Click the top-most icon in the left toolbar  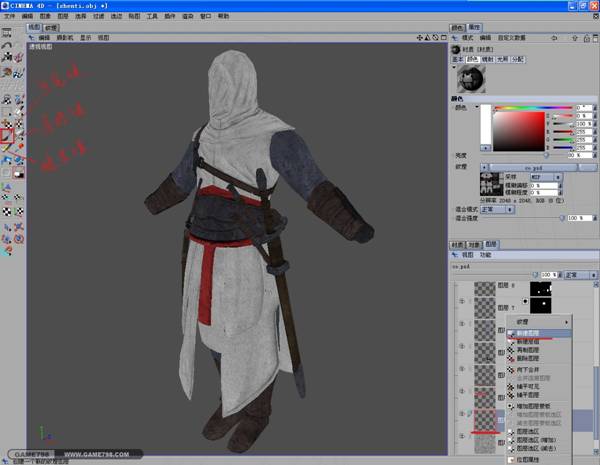[7, 32]
